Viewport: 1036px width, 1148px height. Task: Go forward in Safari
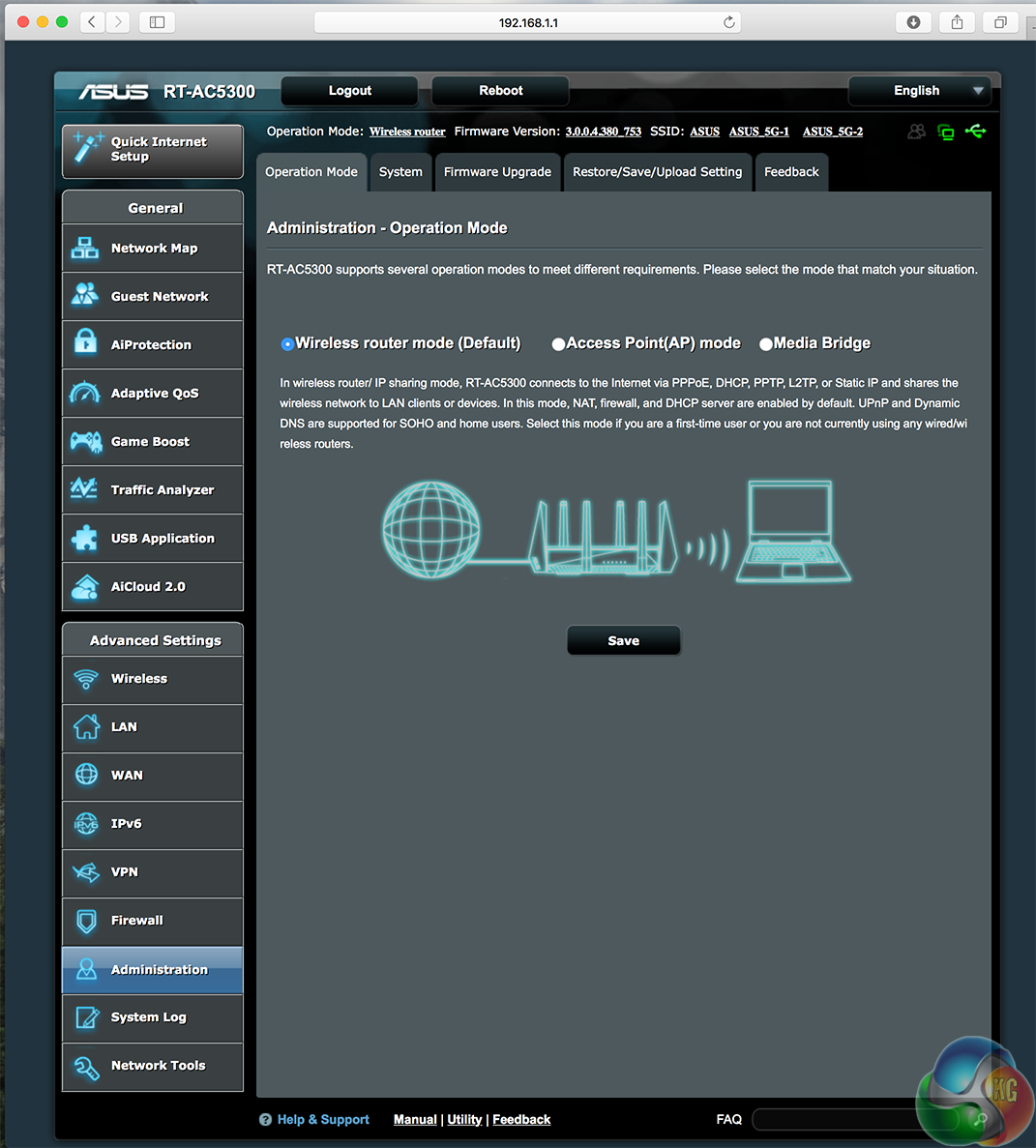point(118,22)
